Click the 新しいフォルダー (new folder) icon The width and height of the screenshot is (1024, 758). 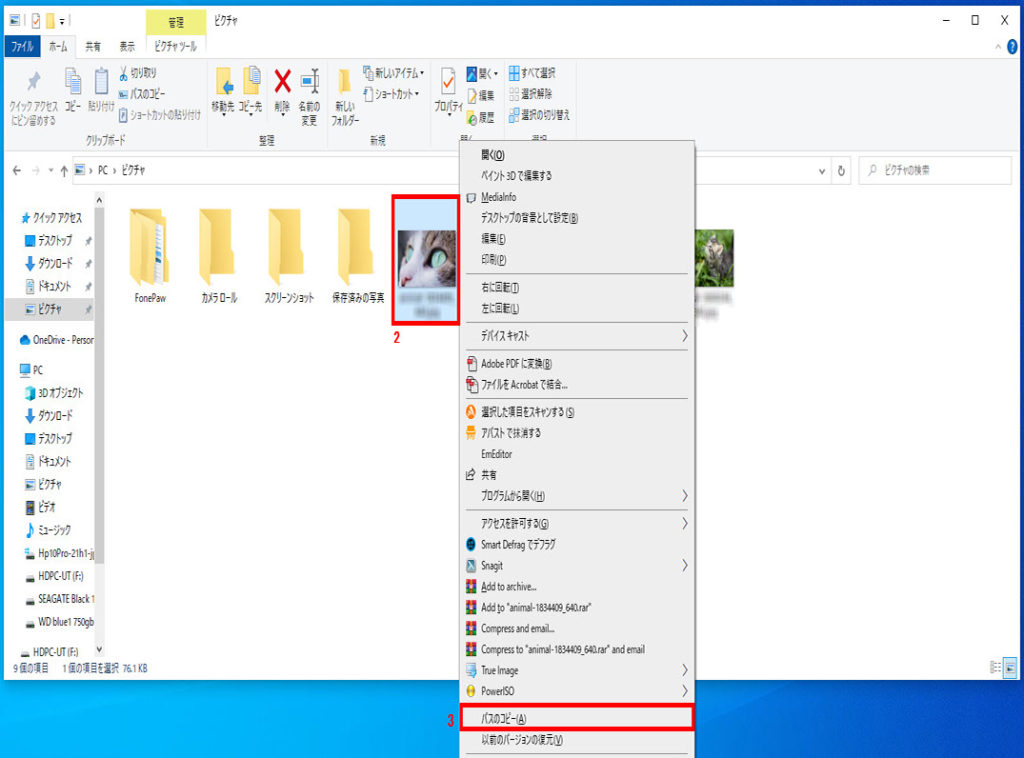click(344, 90)
